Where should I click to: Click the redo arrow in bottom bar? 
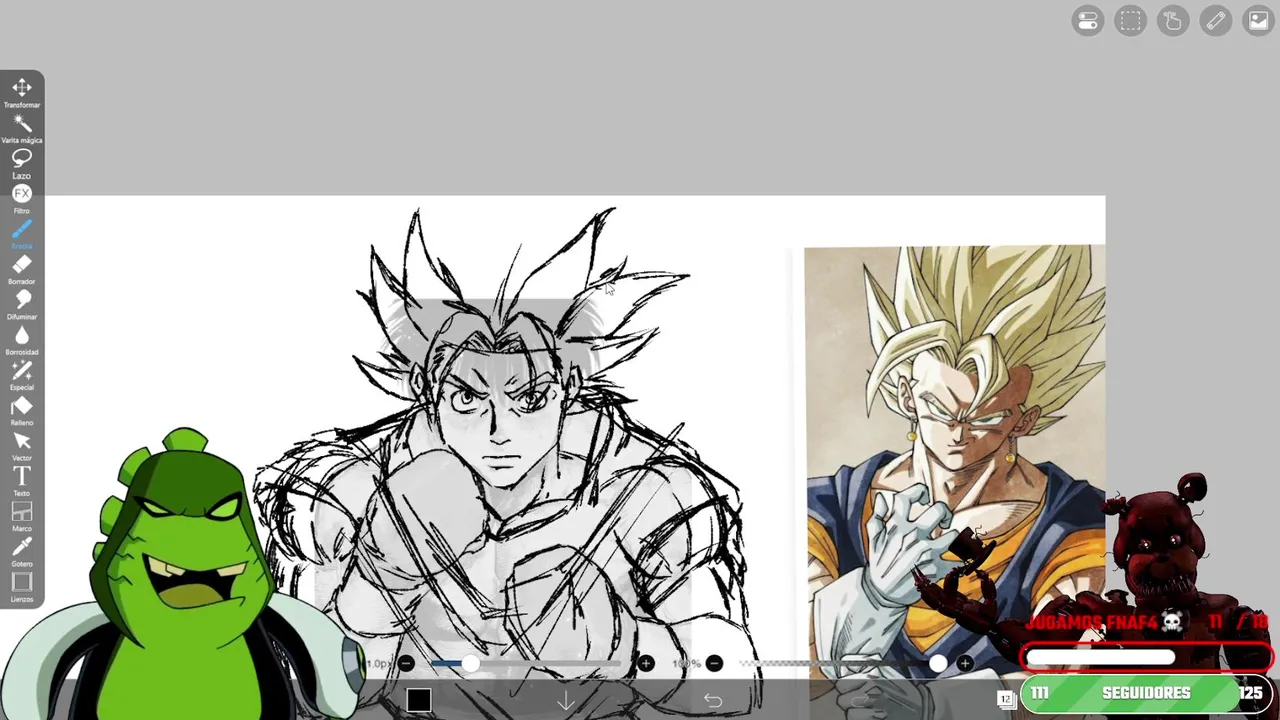(x=862, y=701)
